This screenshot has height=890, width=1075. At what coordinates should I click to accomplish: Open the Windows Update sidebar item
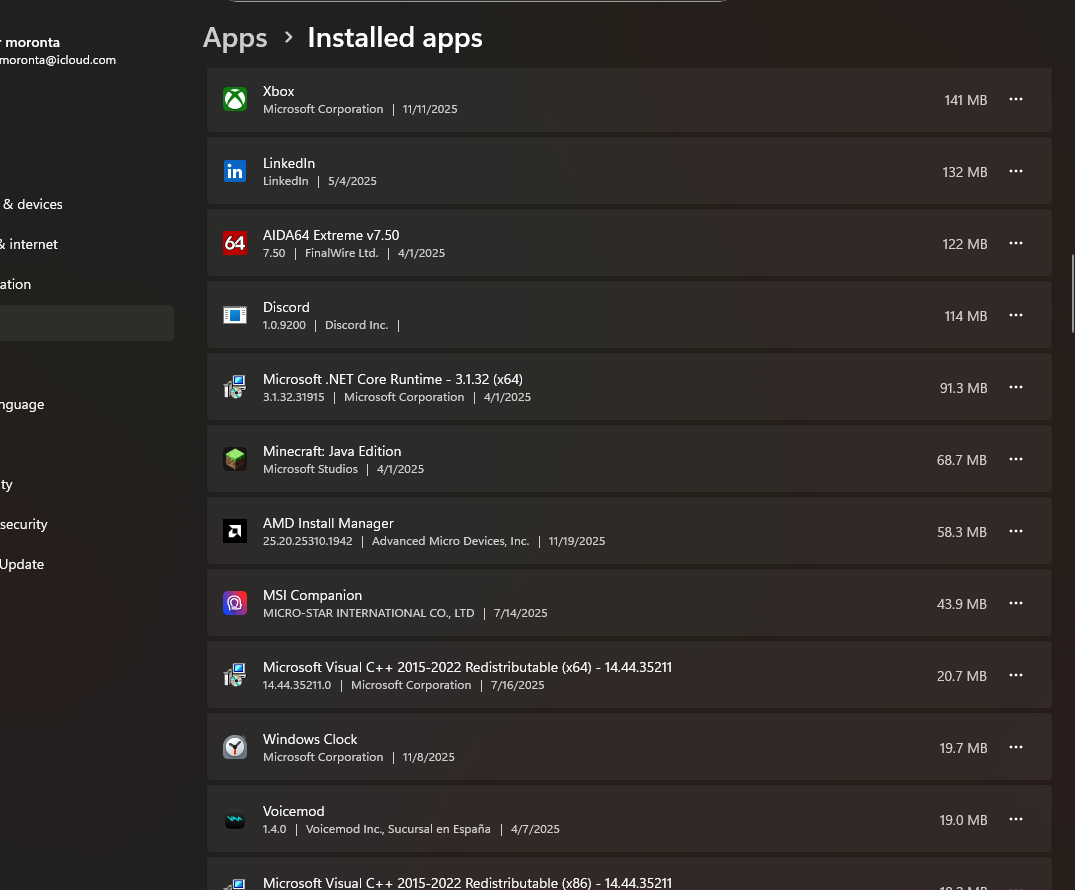(22, 564)
